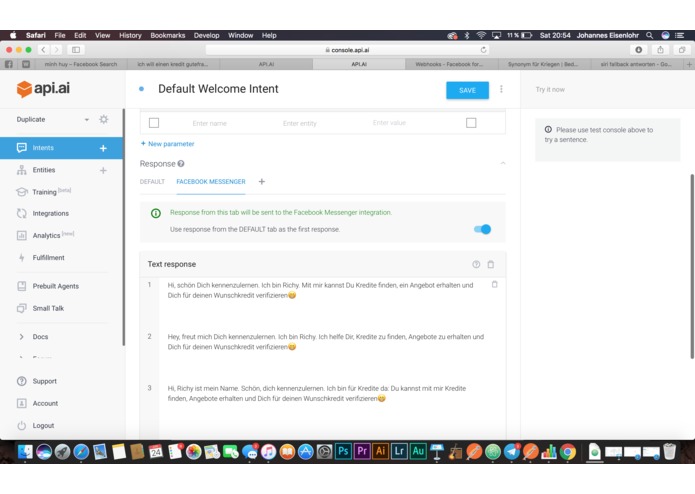Click the Enter value parameter field
Viewport: 695px width, 494px height.
[x=389, y=123]
